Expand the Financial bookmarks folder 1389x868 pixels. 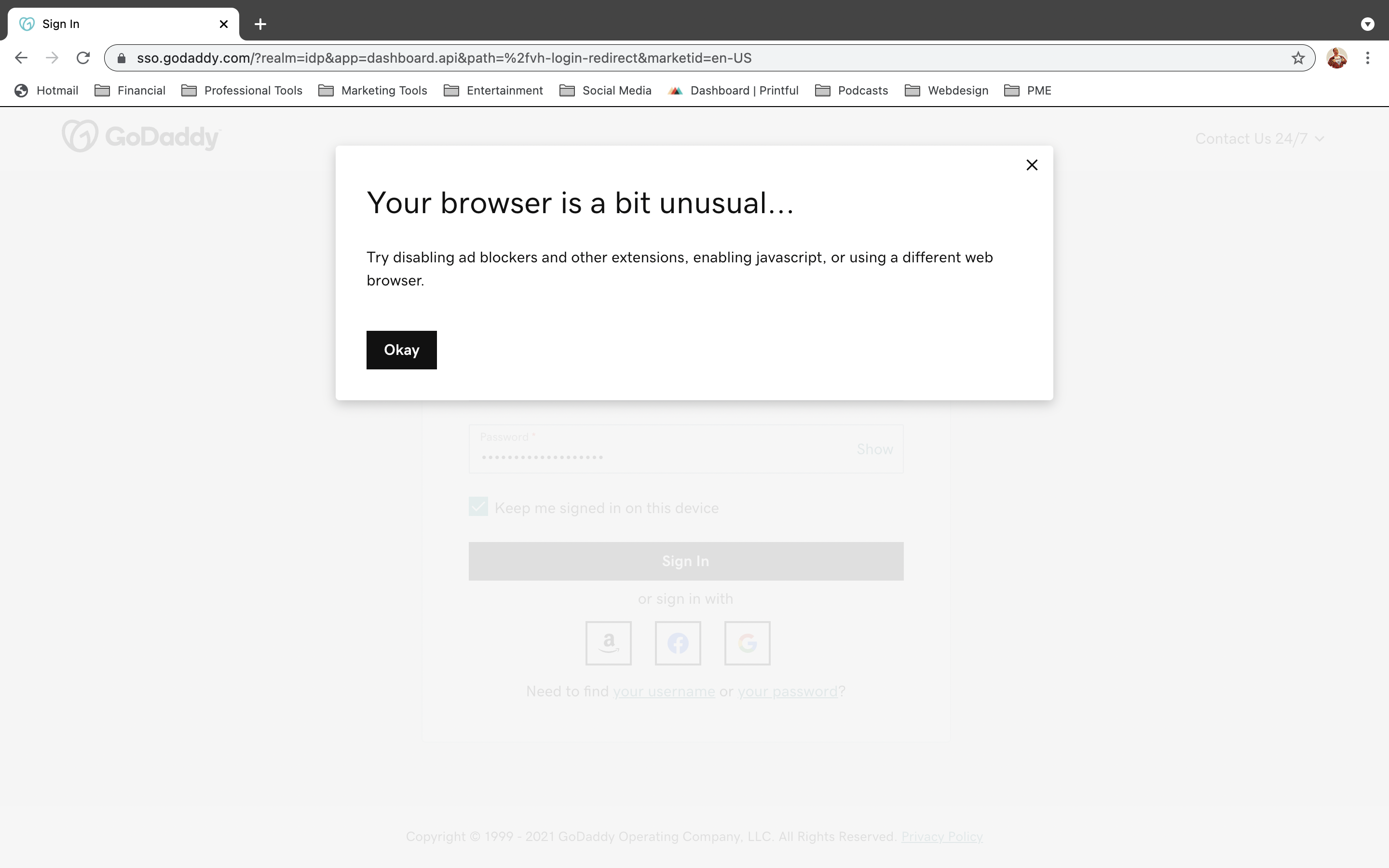tap(141, 90)
